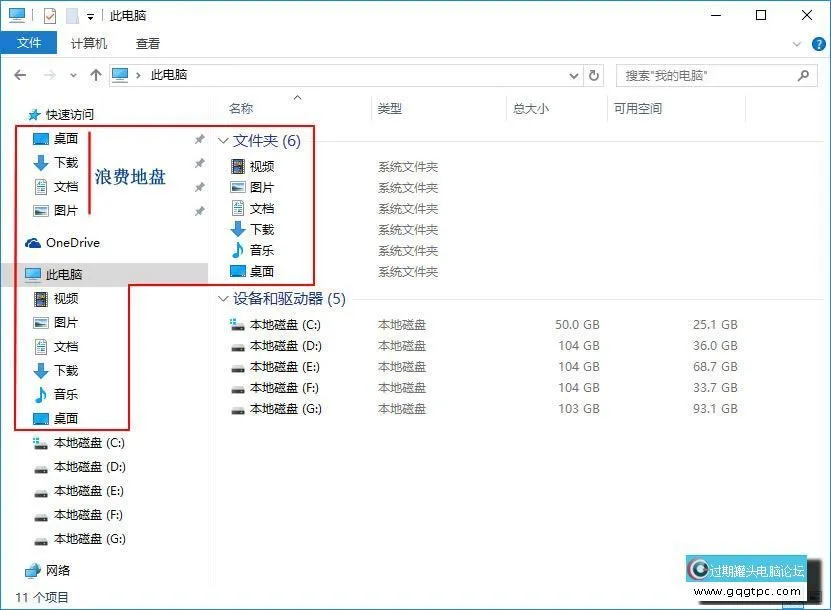Unpin 下载 from Quick Access

[x=198, y=163]
